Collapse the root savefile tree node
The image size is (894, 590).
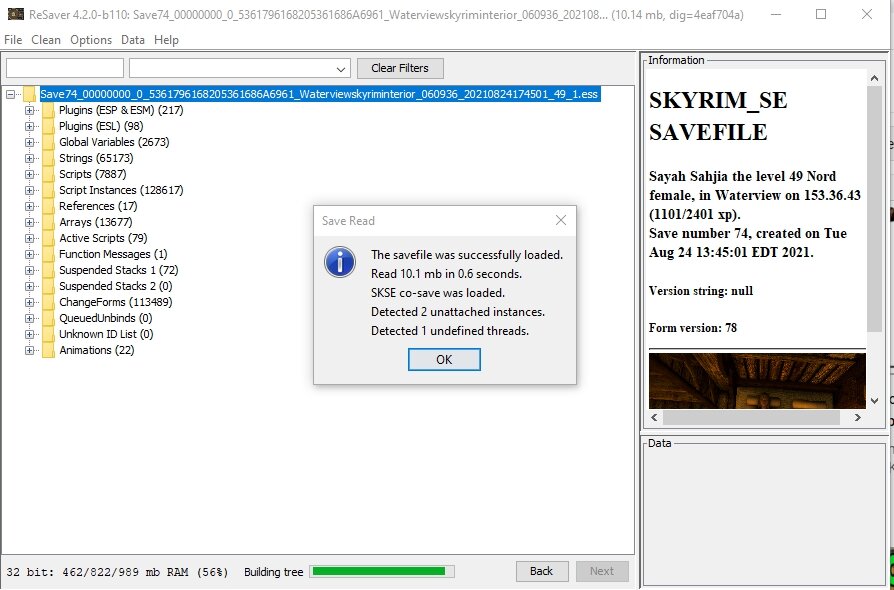10,95
